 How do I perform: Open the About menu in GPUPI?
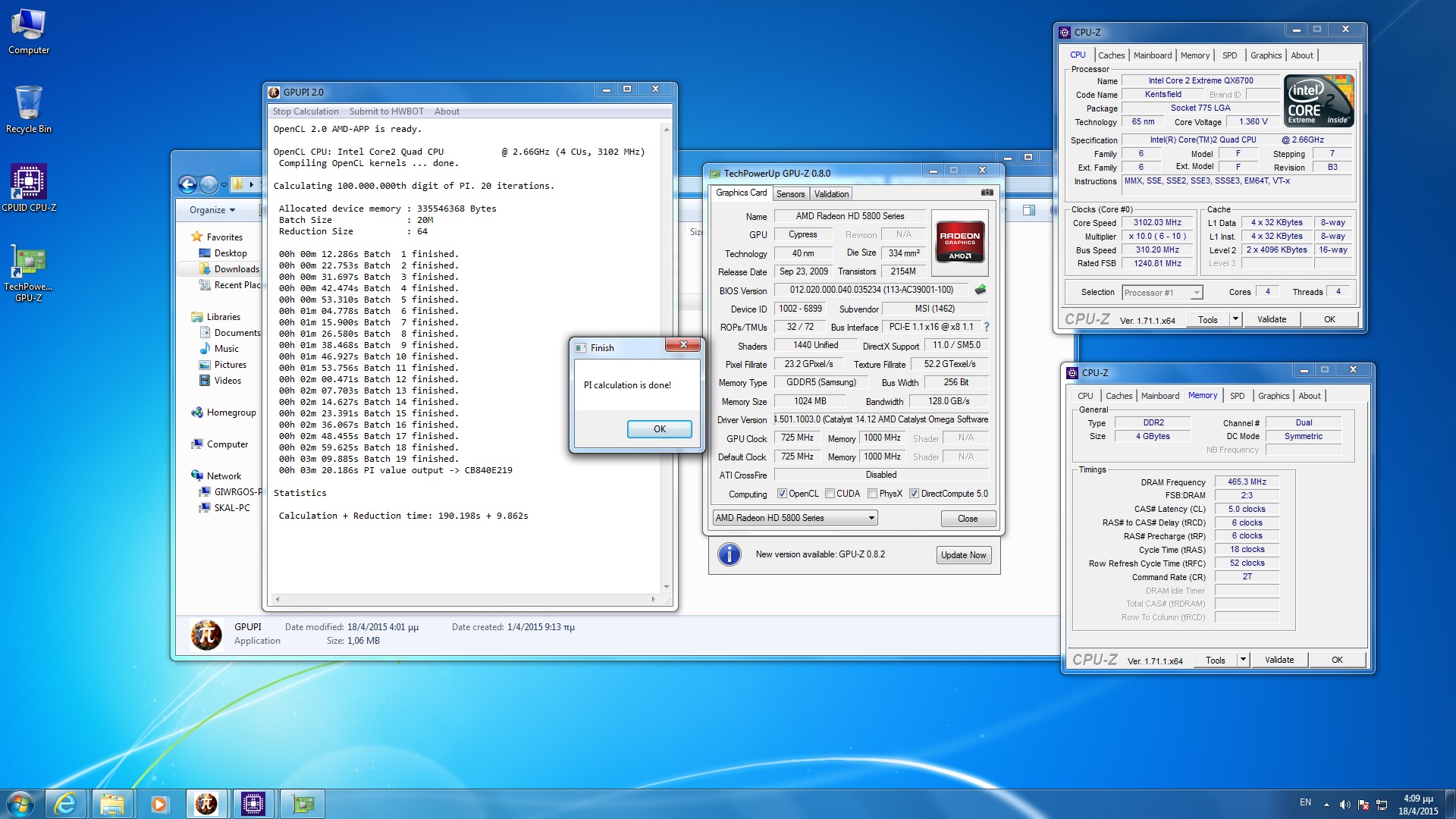click(x=447, y=111)
